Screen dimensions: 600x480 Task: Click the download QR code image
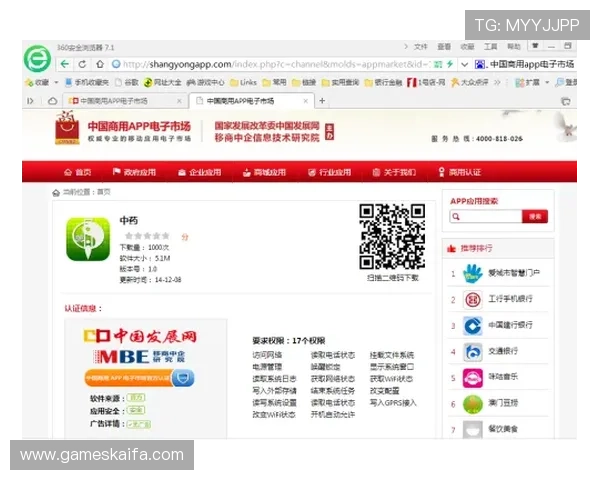tap(392, 237)
